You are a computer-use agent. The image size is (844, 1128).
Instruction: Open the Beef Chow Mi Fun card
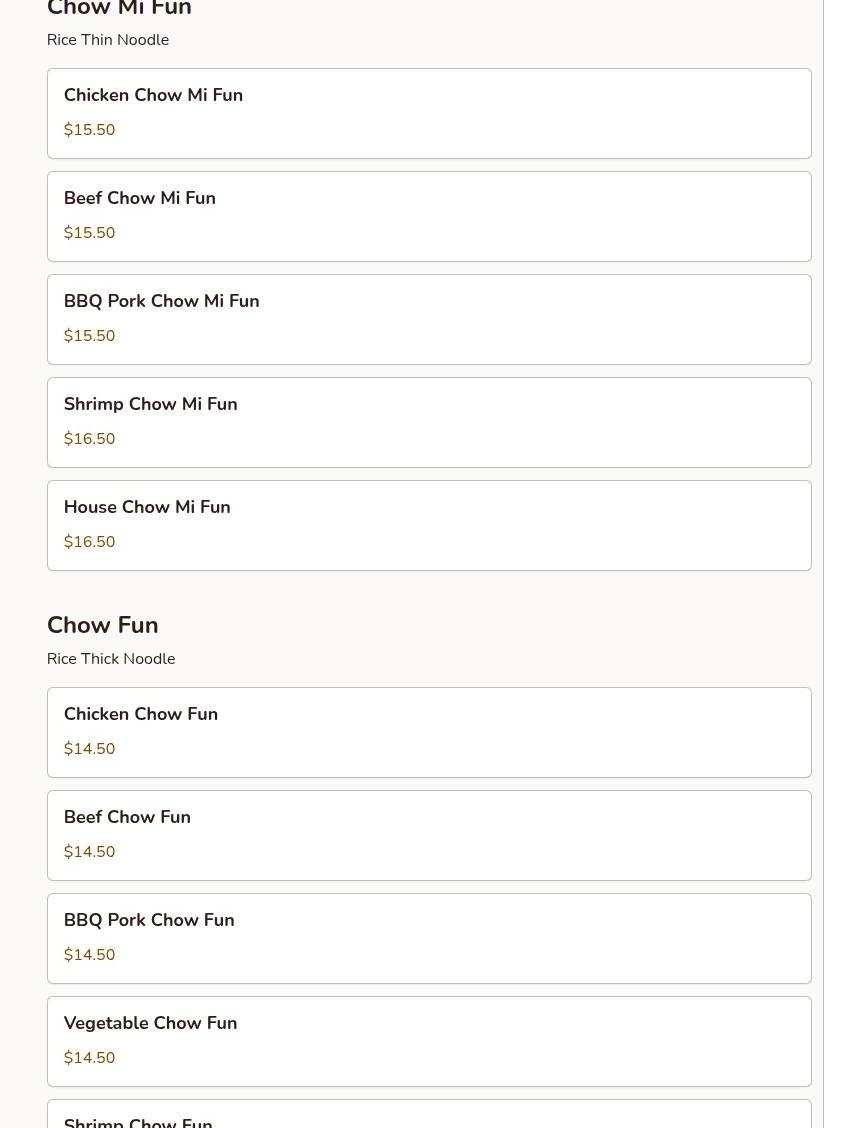coord(429,217)
